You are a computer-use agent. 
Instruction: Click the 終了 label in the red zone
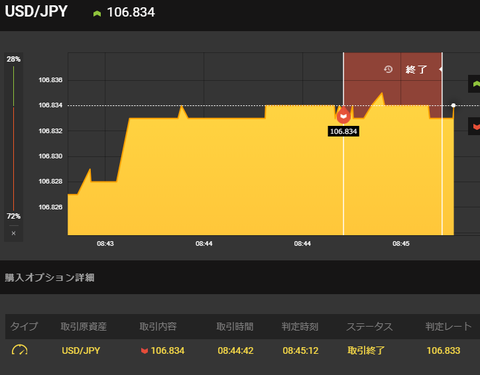tap(416, 69)
